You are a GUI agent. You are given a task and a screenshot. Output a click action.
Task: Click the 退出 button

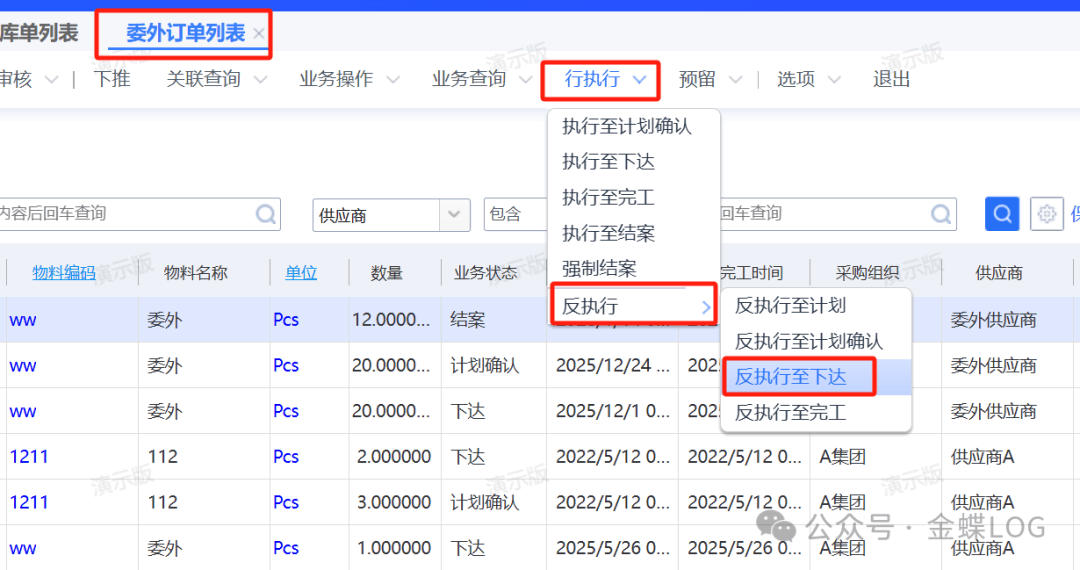tap(891, 79)
